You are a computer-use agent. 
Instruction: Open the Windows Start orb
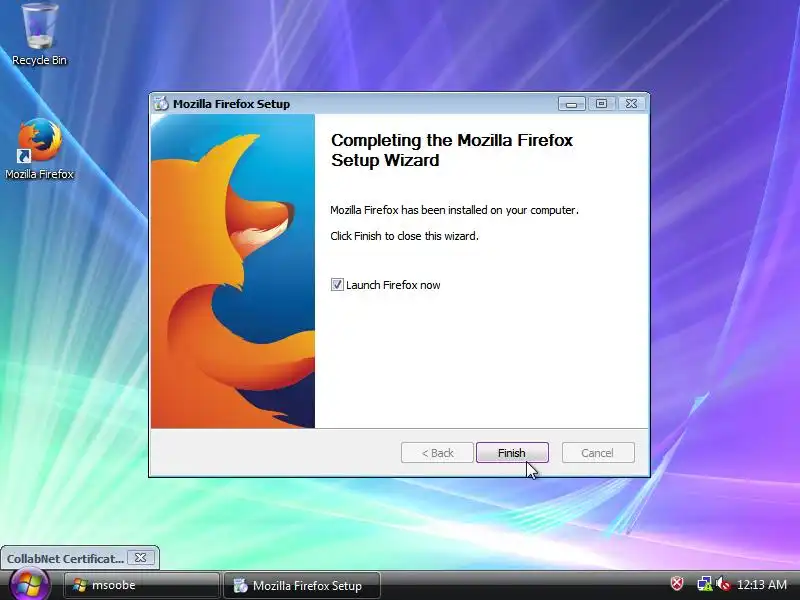tap(29, 585)
